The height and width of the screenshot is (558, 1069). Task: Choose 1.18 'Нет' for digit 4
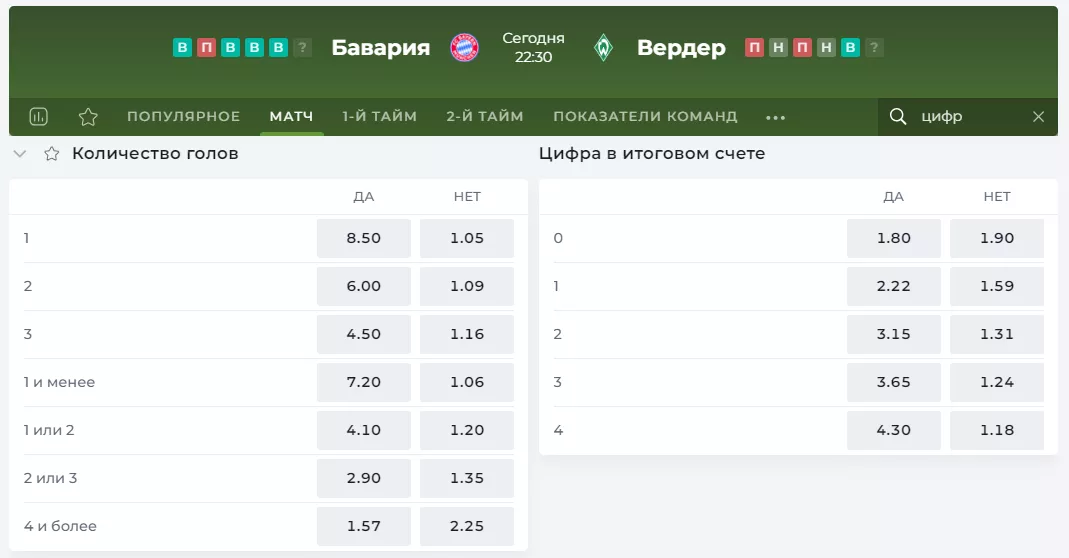997,430
